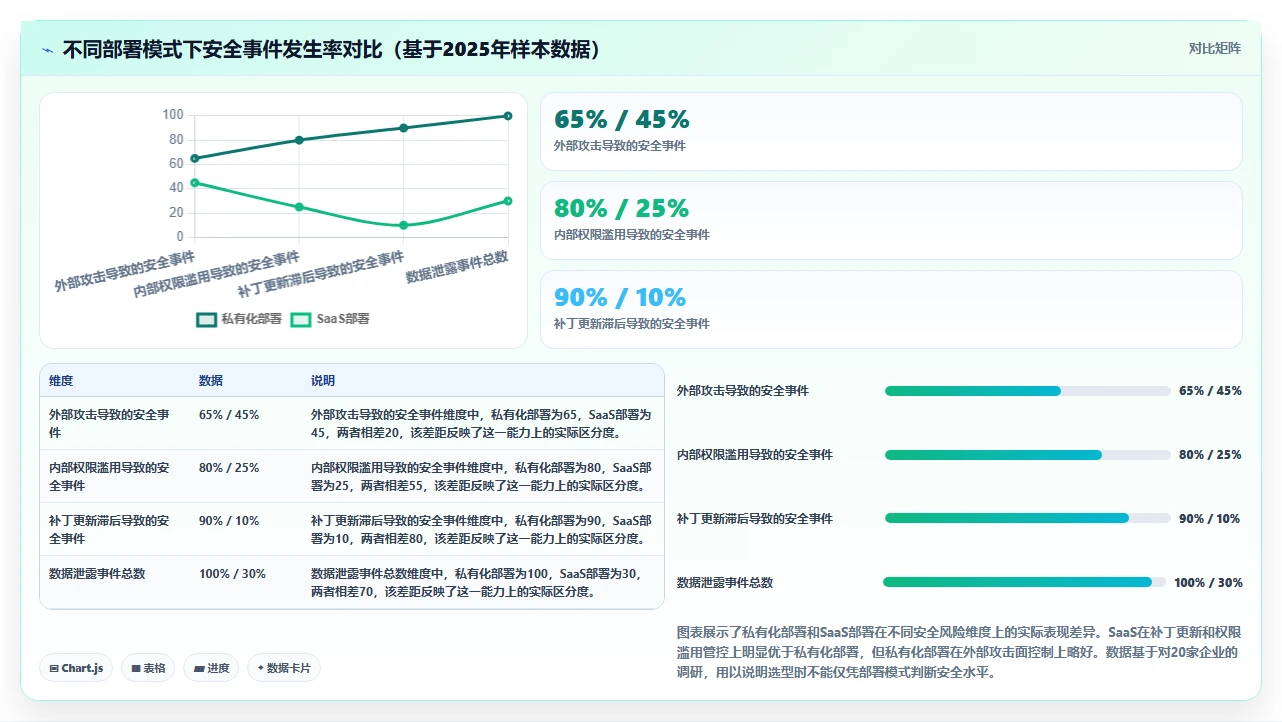This screenshot has height=722, width=1282.
Task: Click the 数据泄露事件总数 x-axis label on the chart
Action: [x=457, y=268]
